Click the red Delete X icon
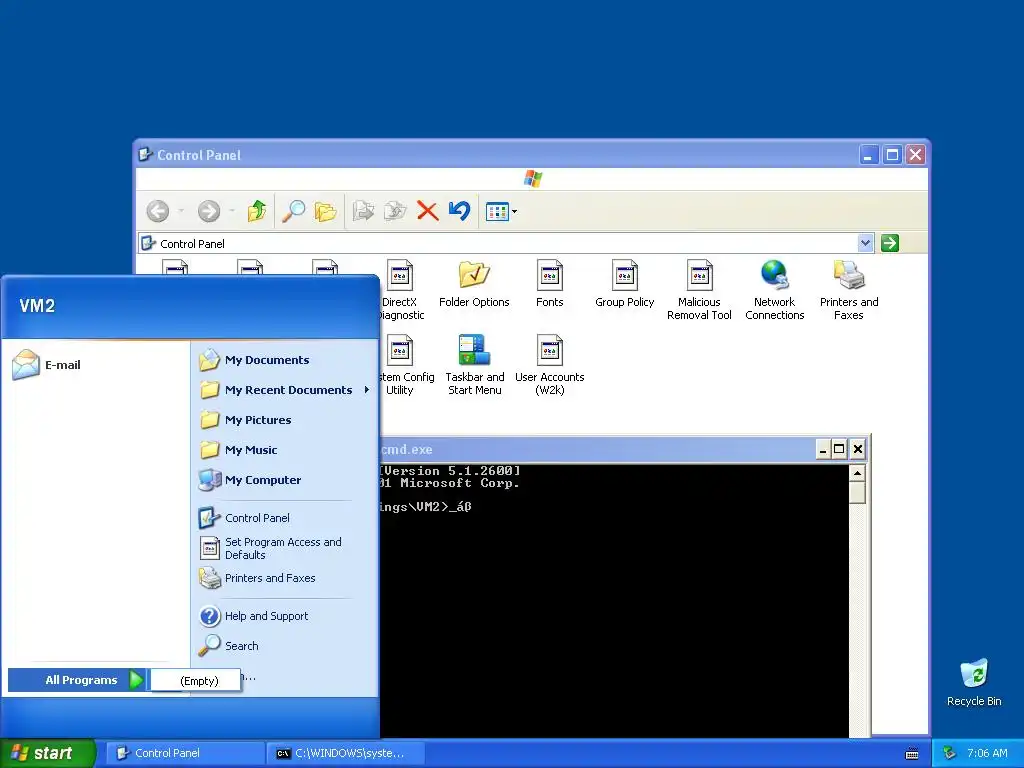Screen dimensions: 1024x768 point(428,211)
